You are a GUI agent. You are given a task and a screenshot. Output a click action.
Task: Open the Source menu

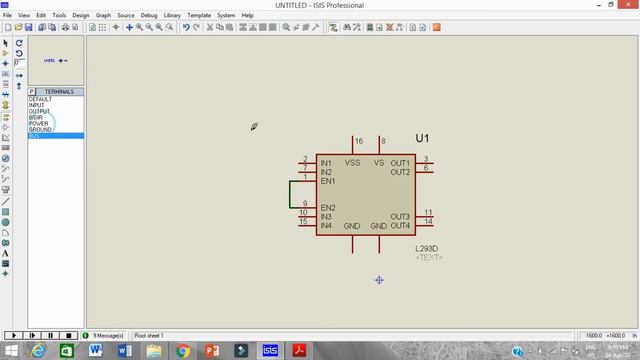point(126,15)
